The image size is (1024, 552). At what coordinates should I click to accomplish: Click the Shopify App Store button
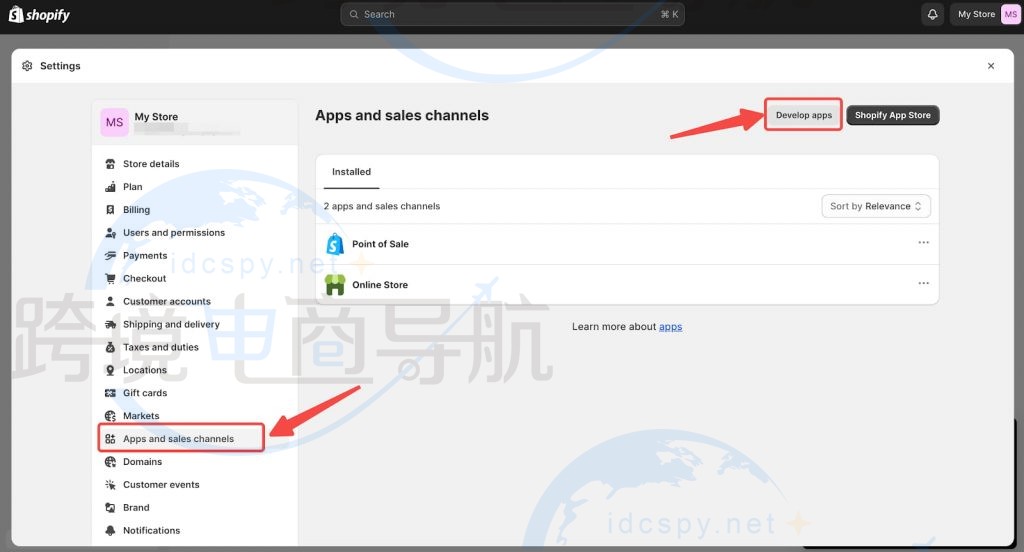click(x=893, y=115)
